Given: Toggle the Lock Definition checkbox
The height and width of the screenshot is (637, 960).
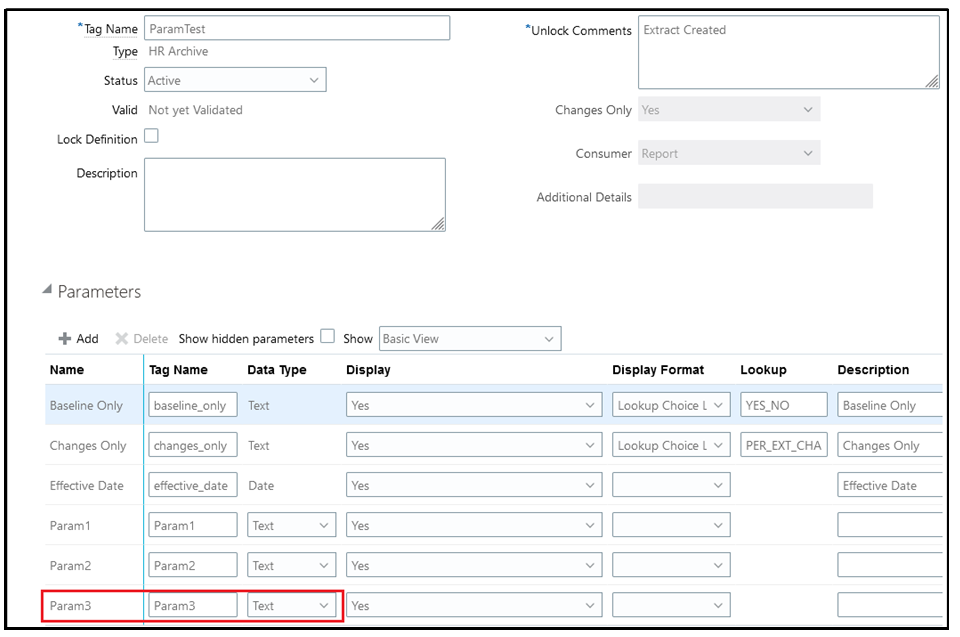Looking at the screenshot, I should [151, 137].
